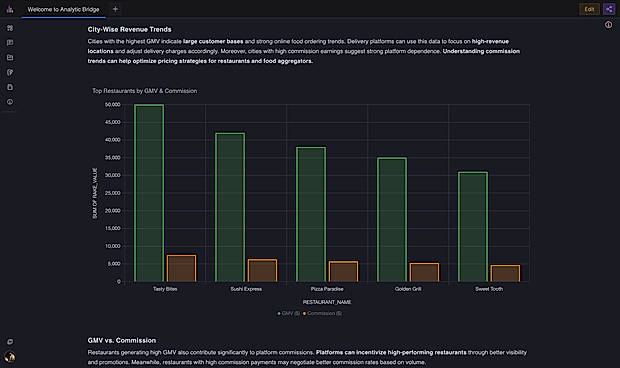Open the apps grid icon in sidebar

click(x=10, y=28)
